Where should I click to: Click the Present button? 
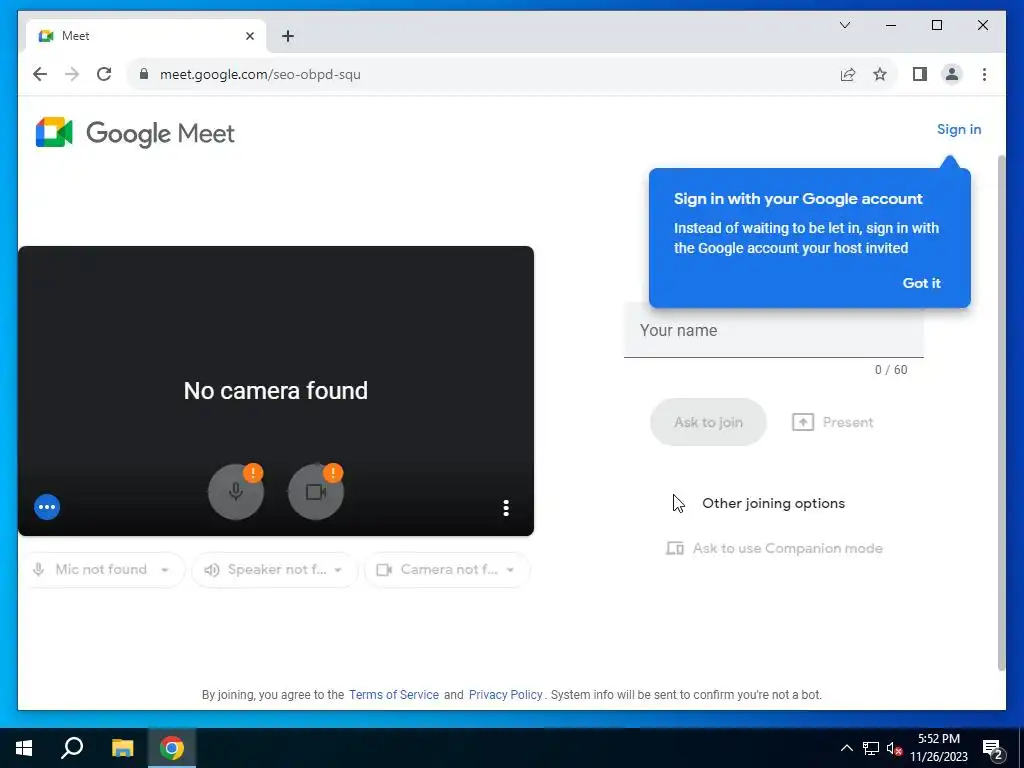(833, 422)
